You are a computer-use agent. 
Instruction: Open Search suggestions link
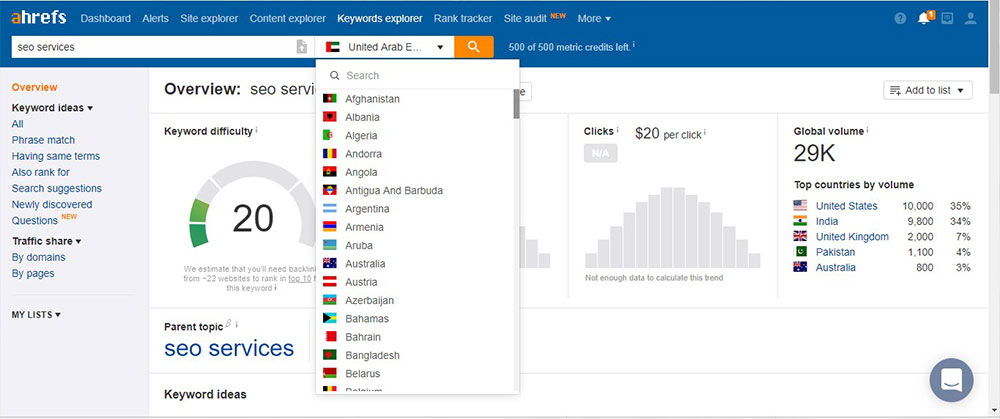pyautogui.click(x=57, y=188)
